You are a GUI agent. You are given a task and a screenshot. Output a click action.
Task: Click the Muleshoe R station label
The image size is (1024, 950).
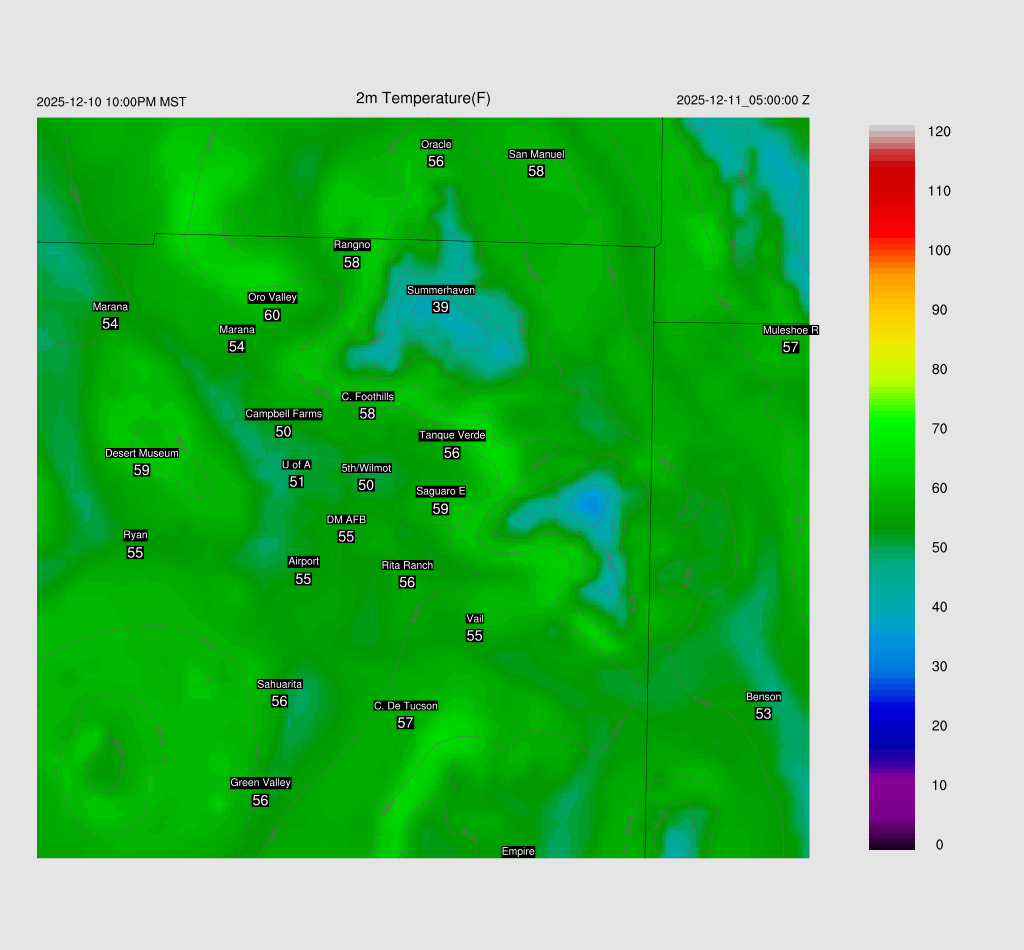[790, 330]
